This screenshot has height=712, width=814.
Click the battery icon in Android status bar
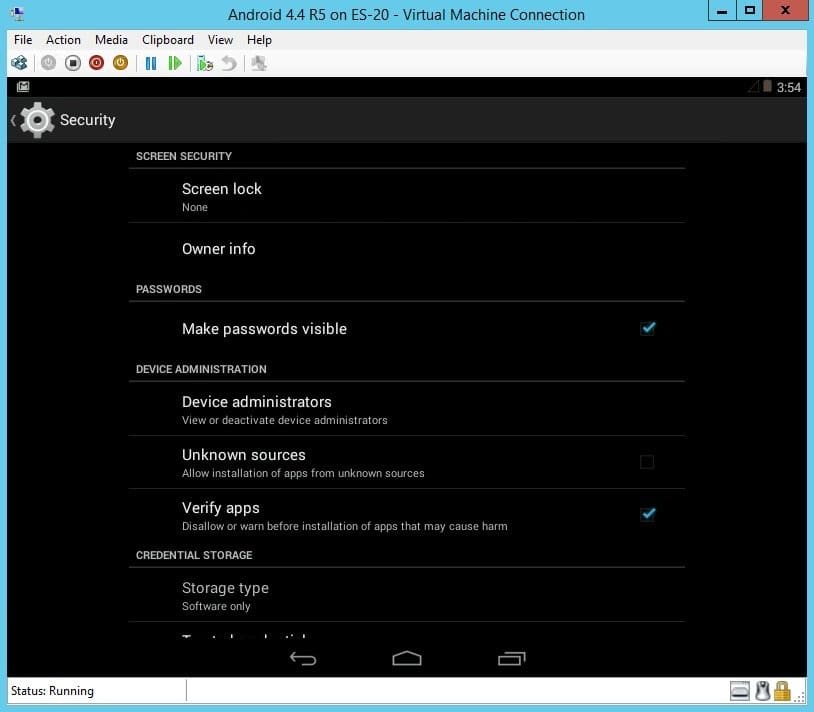pyautogui.click(x=767, y=86)
